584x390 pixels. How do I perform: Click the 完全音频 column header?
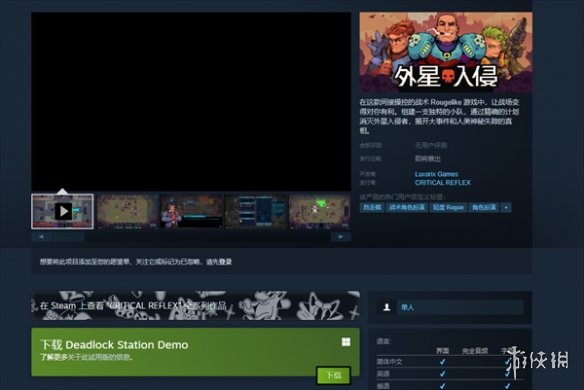(x=475, y=351)
